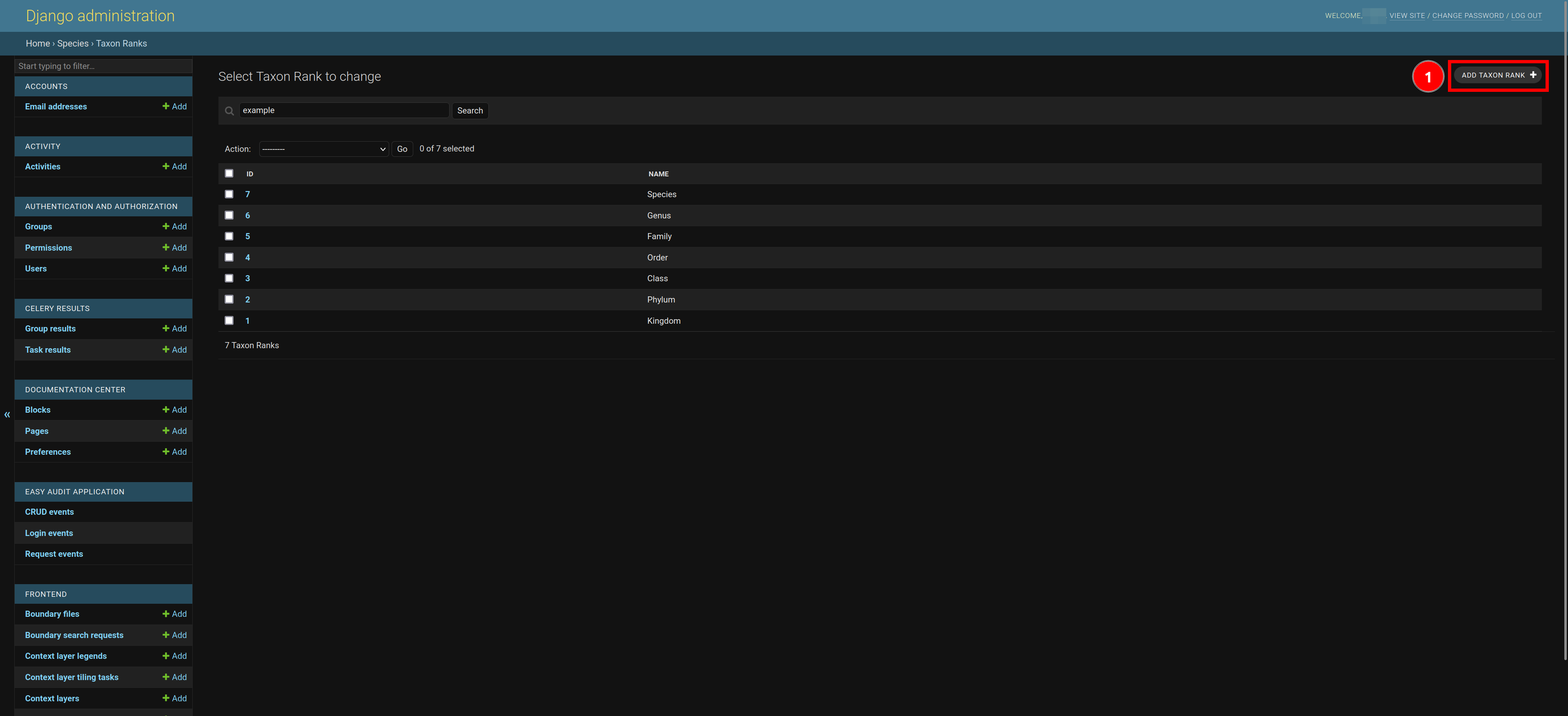Add a new Preferences entry
1568x716 pixels.
pos(175,452)
